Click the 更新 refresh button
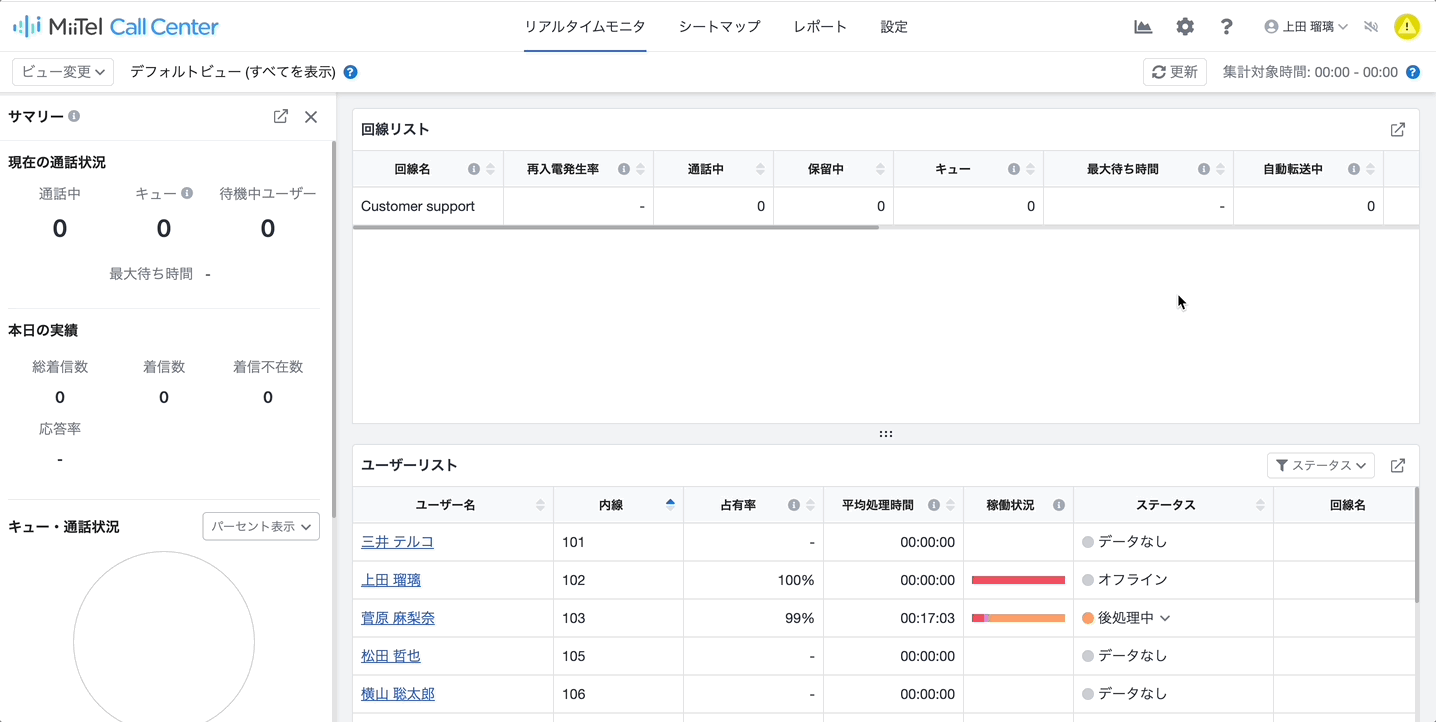The image size is (1436, 722). click(1175, 72)
